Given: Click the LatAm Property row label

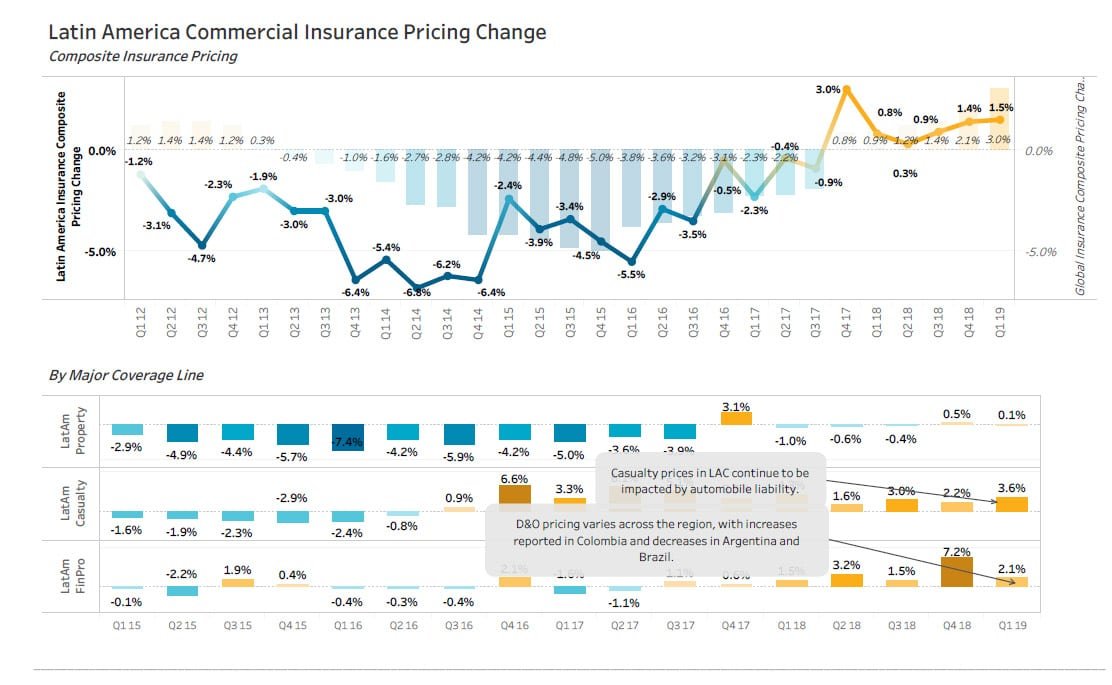Looking at the screenshot, I should coord(75,431).
